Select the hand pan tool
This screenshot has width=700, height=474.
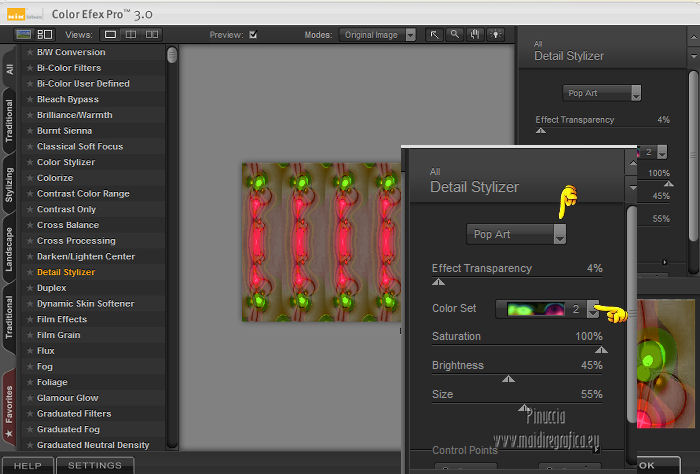[x=475, y=34]
